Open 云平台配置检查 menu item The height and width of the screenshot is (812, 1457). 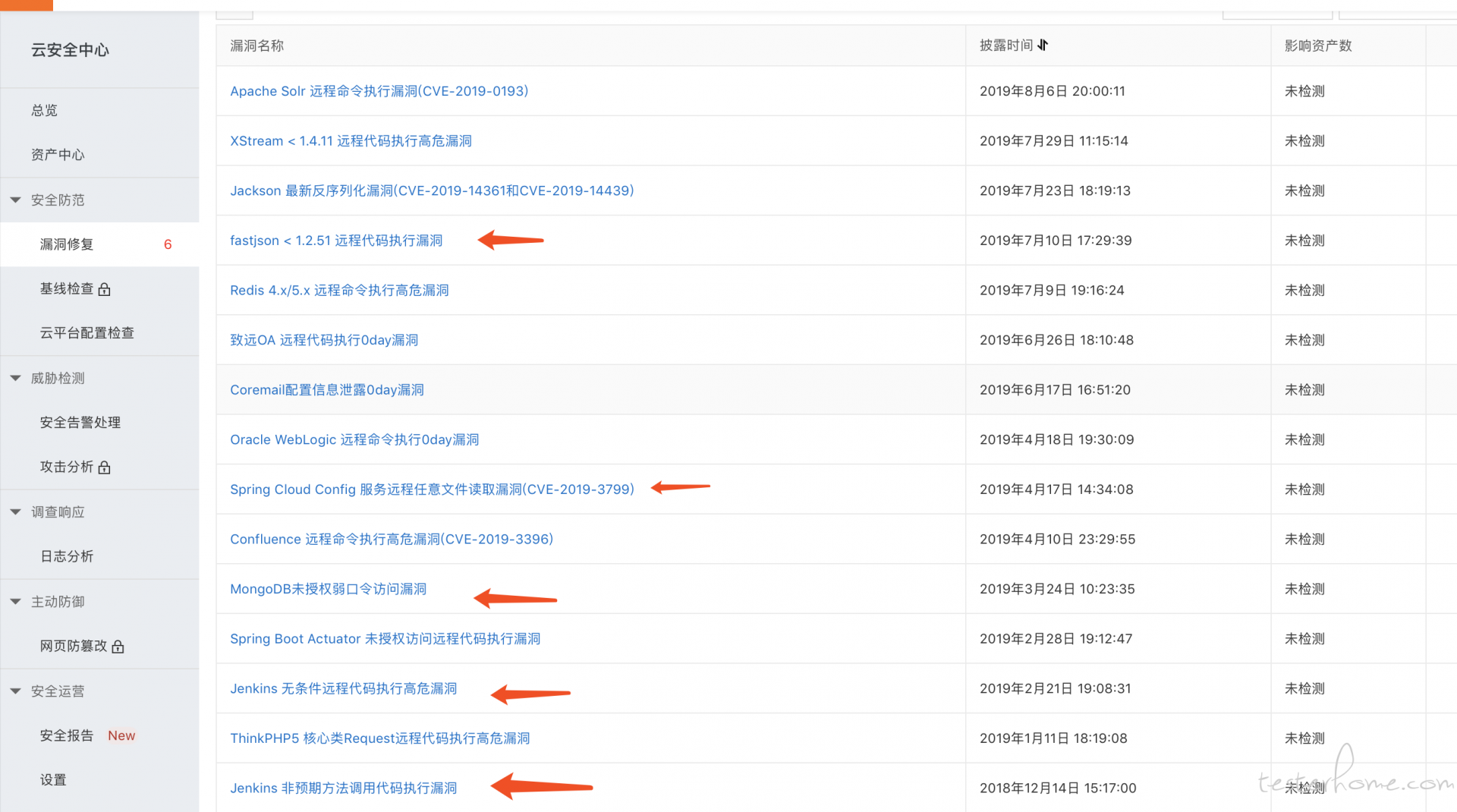(87, 333)
